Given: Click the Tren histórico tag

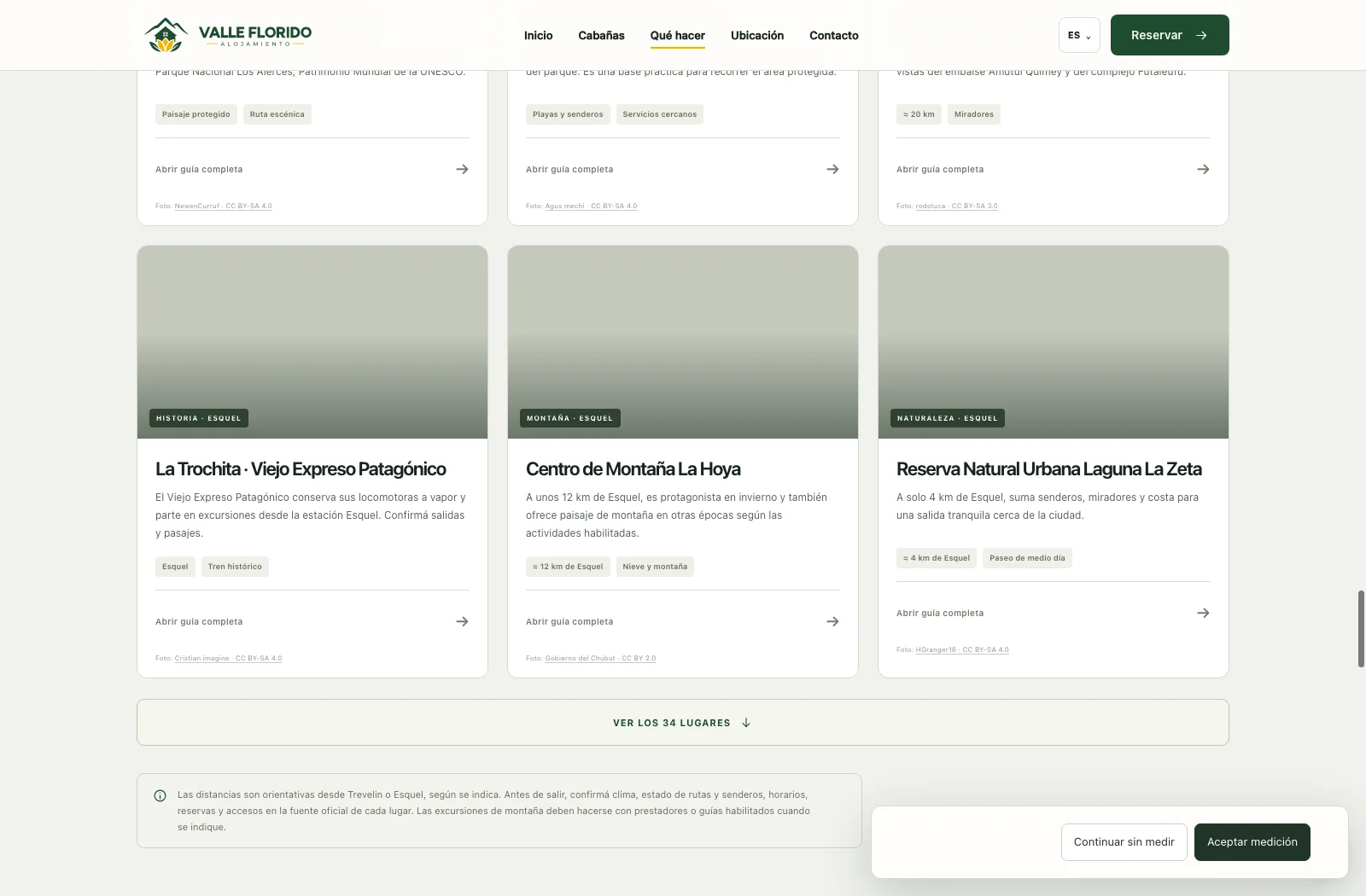Looking at the screenshot, I should (235, 567).
